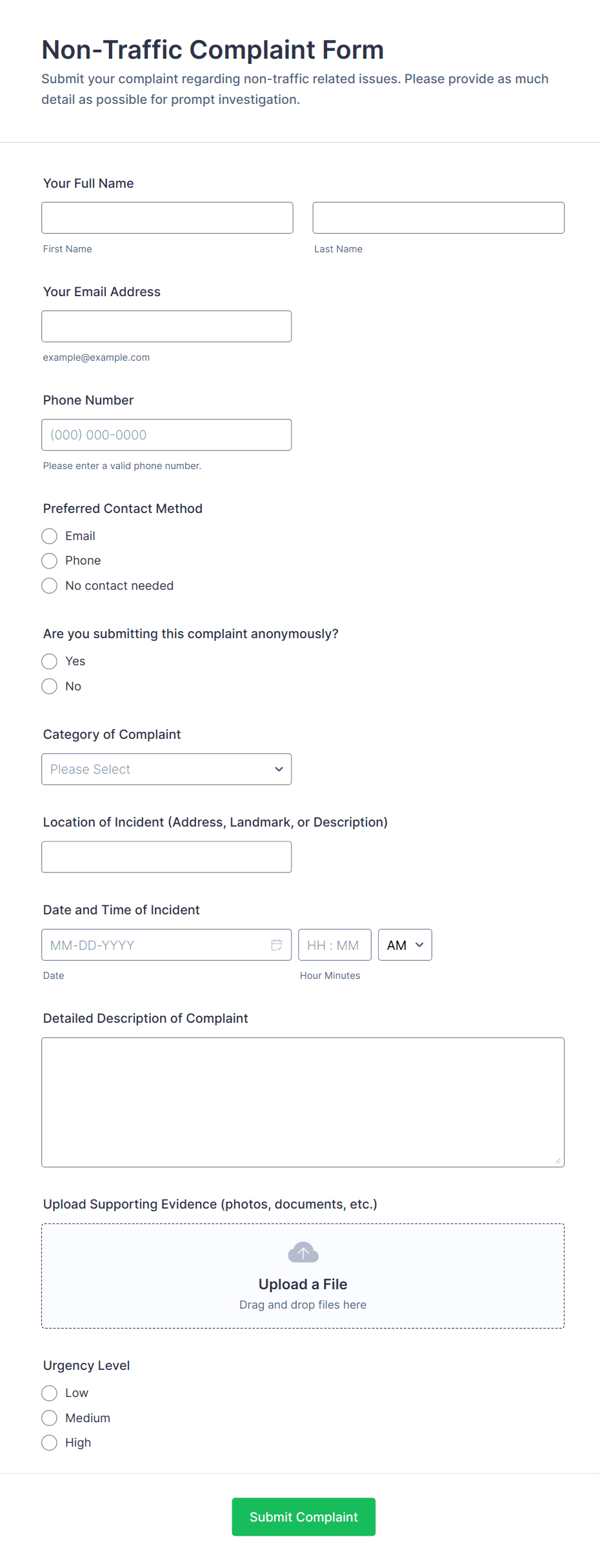Select No for anonymous submission
Image resolution: width=600 pixels, height=1568 pixels.
tap(50, 687)
